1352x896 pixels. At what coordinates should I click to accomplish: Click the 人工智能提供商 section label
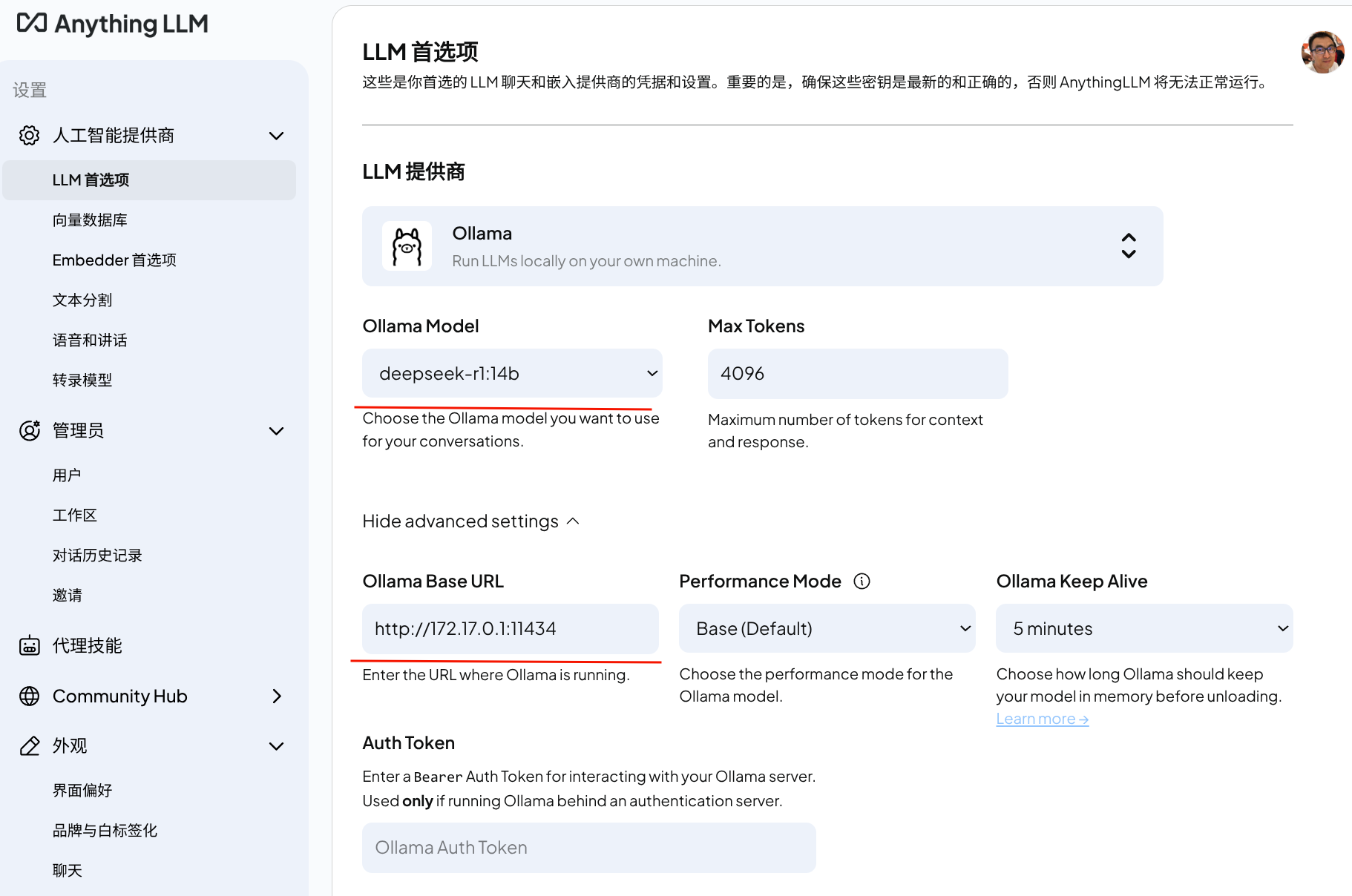pyautogui.click(x=114, y=135)
